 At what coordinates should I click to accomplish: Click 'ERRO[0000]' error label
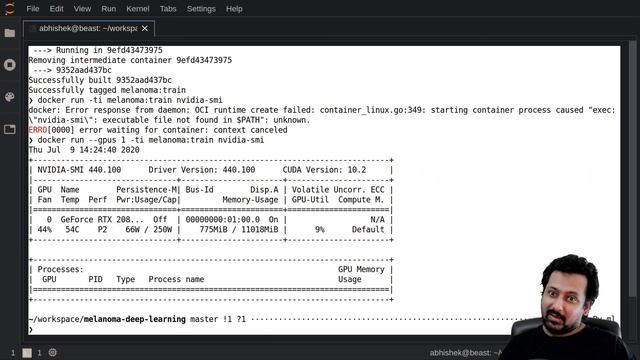point(51,130)
